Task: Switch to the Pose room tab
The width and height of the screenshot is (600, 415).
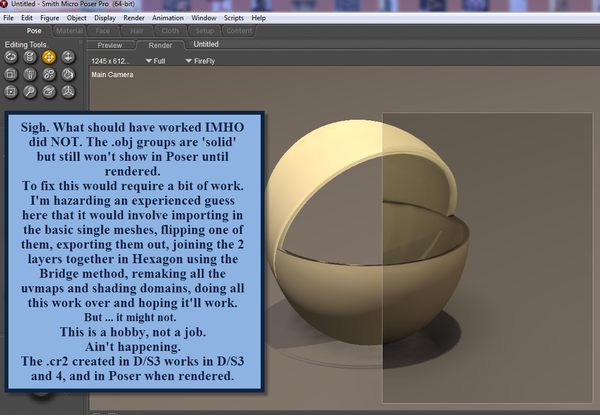Action: (34, 31)
